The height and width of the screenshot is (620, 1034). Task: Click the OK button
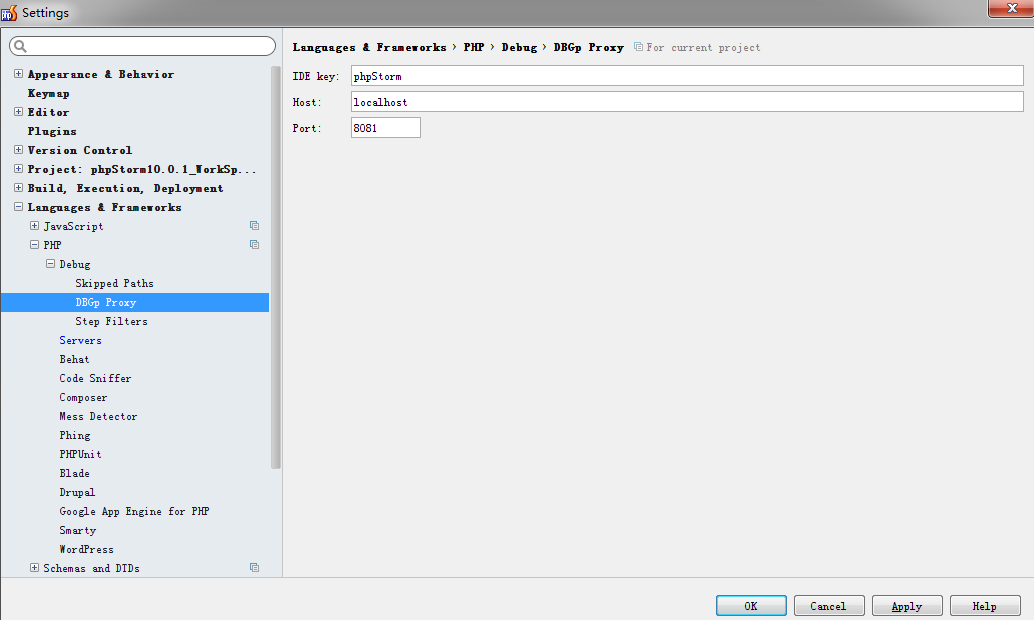point(751,606)
